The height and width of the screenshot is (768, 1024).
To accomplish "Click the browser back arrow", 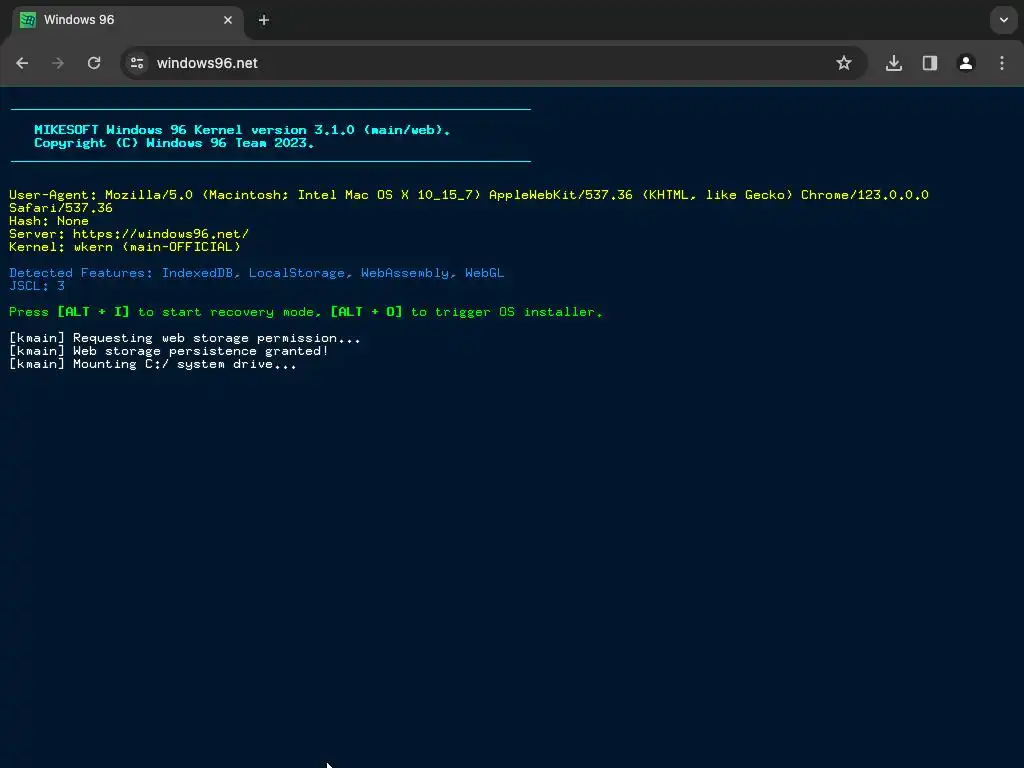I will point(22,63).
